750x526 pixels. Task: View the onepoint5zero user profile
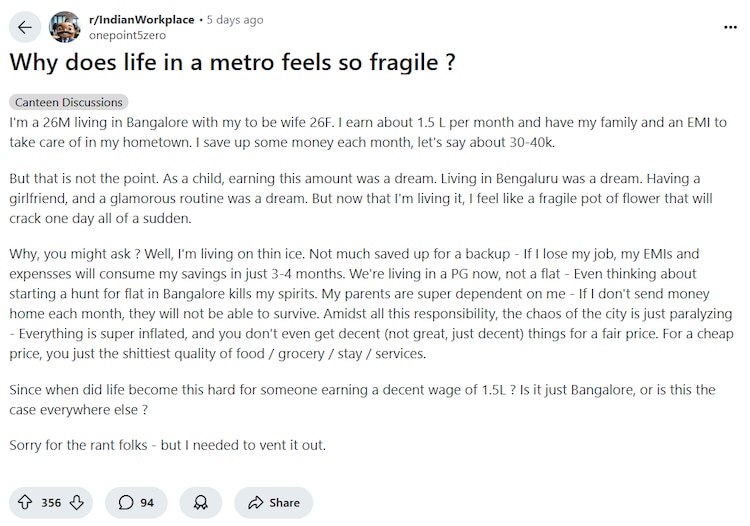click(x=127, y=35)
